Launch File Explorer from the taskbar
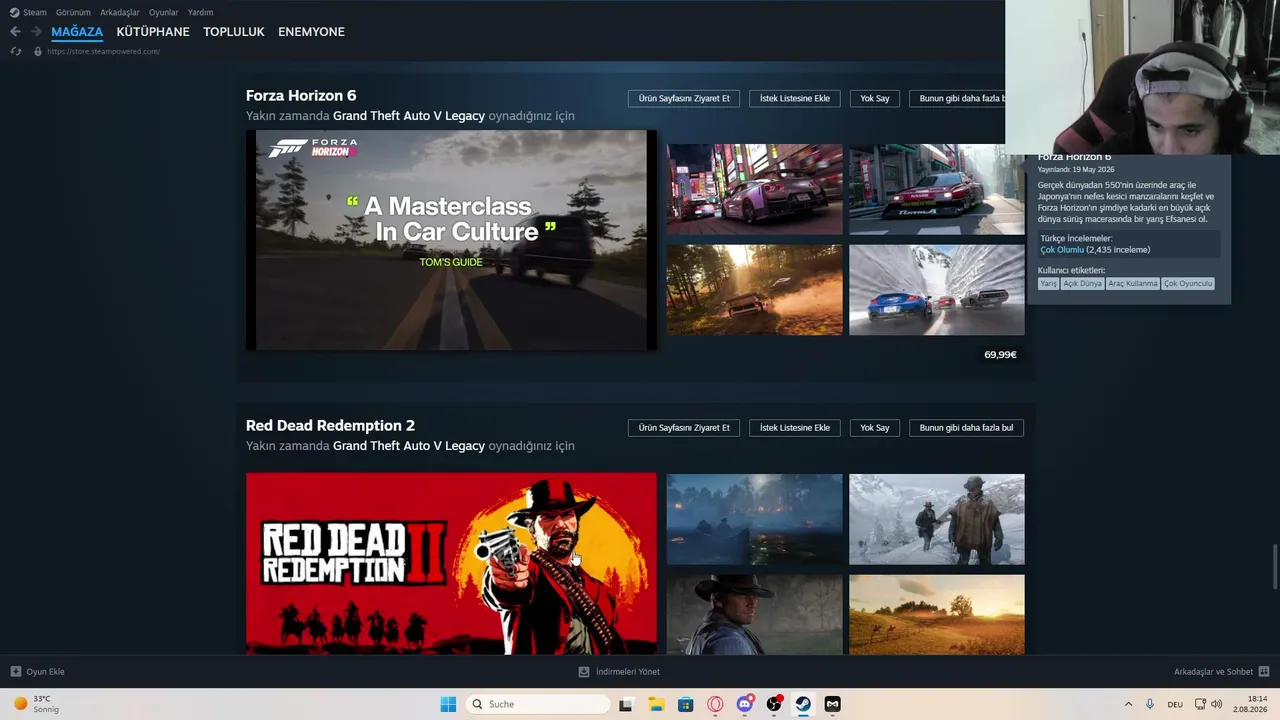 tap(656, 704)
